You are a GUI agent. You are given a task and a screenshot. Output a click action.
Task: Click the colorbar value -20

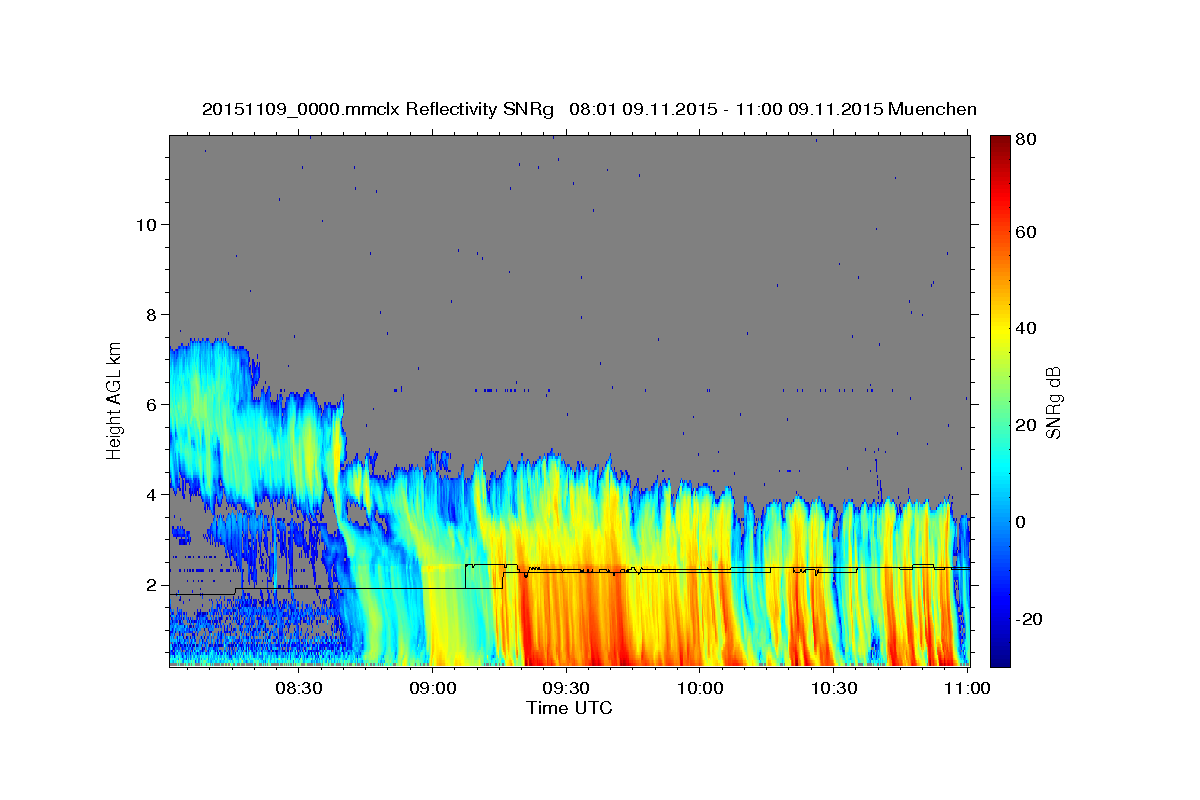1028,619
